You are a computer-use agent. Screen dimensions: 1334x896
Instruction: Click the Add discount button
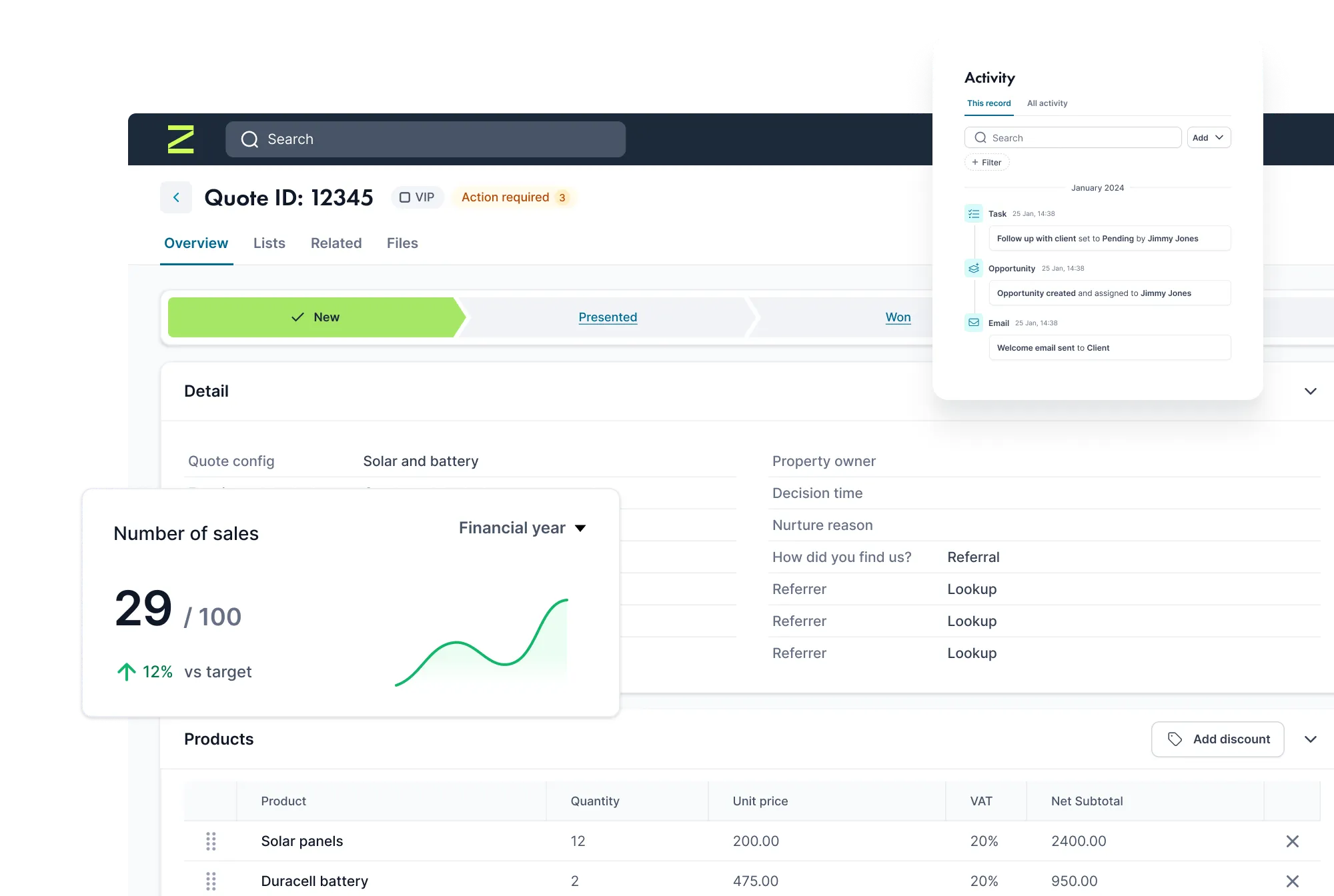tap(1217, 739)
